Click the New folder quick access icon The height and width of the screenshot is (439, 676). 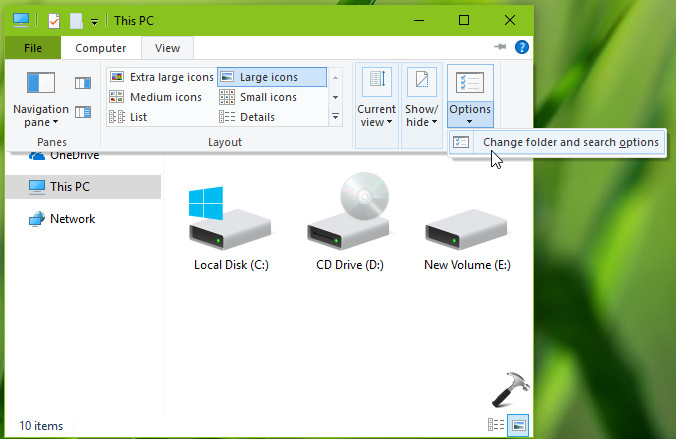pos(76,20)
